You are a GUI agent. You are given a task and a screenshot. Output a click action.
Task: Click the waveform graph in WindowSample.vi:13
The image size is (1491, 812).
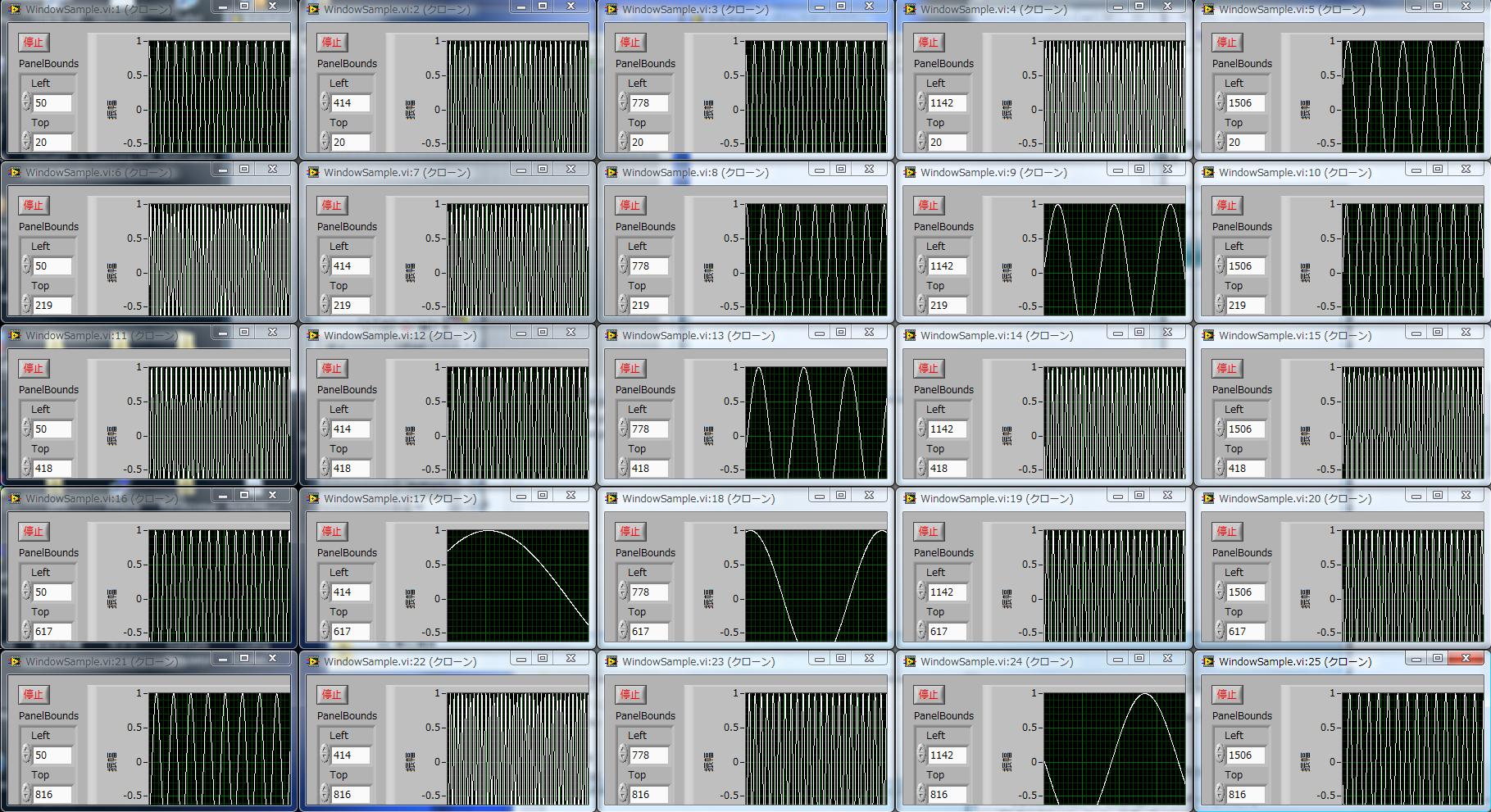pyautogui.click(x=816, y=422)
